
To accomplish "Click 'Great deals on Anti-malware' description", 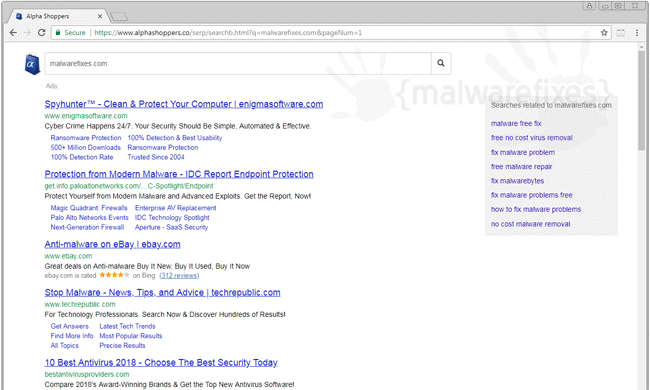I will [x=147, y=266].
